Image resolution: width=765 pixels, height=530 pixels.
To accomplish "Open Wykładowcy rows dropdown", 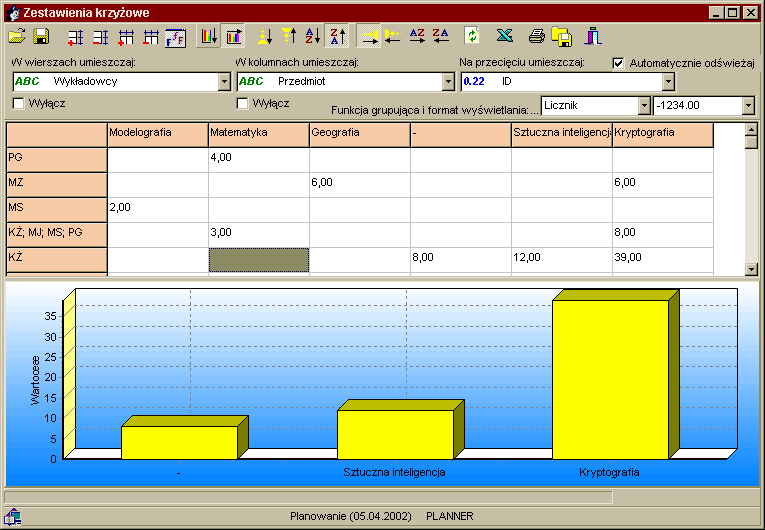I will (x=224, y=82).
